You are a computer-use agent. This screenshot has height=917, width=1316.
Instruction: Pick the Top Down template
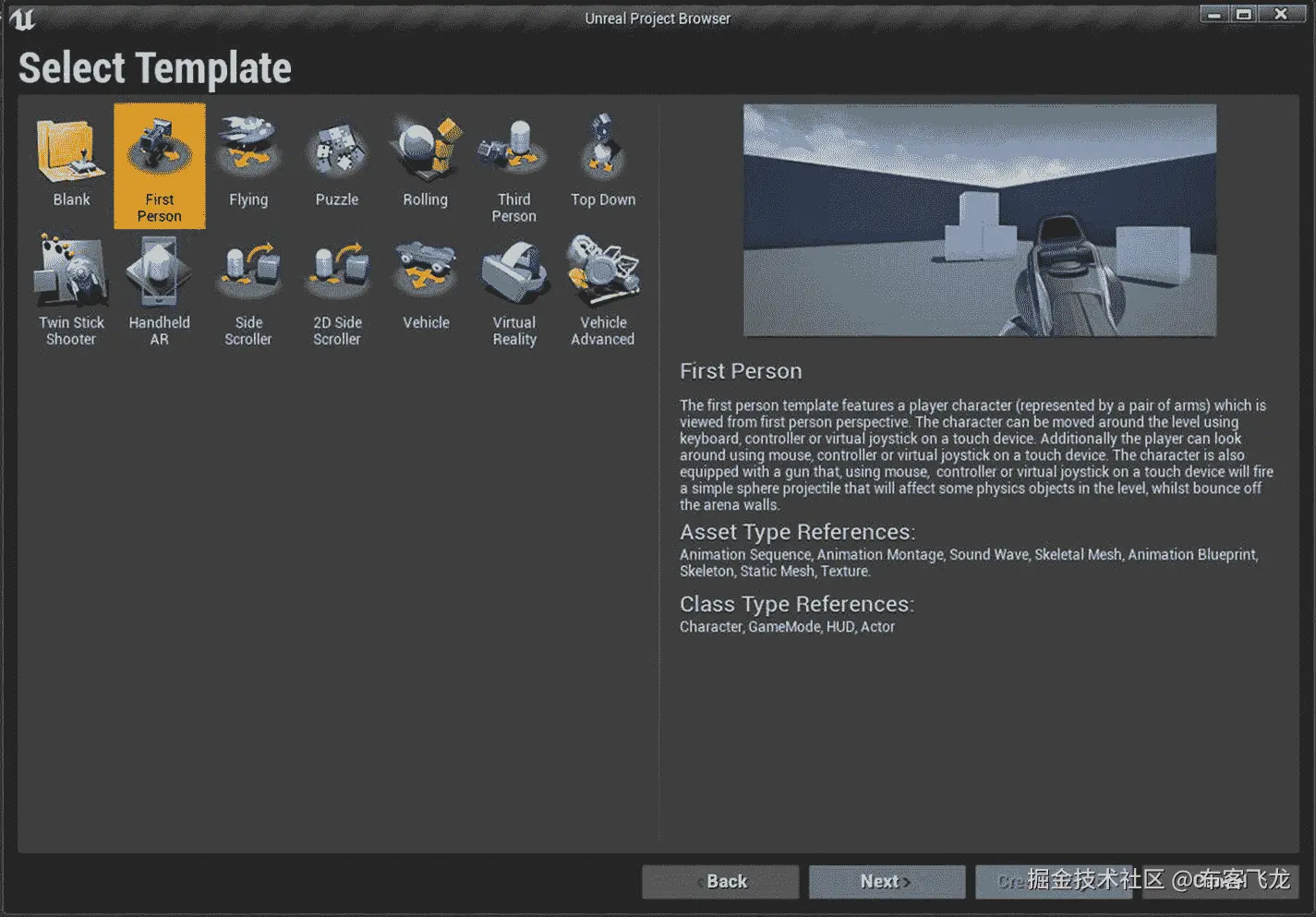pyautogui.click(x=603, y=163)
